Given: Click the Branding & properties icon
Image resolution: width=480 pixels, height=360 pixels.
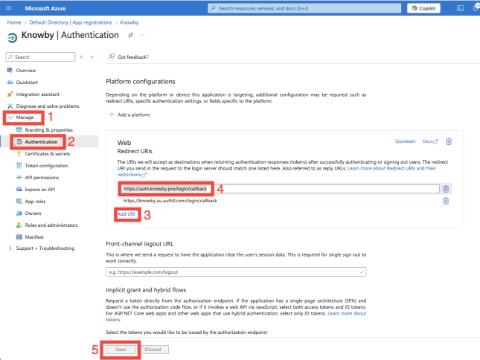Looking at the screenshot, I should (x=19, y=130).
